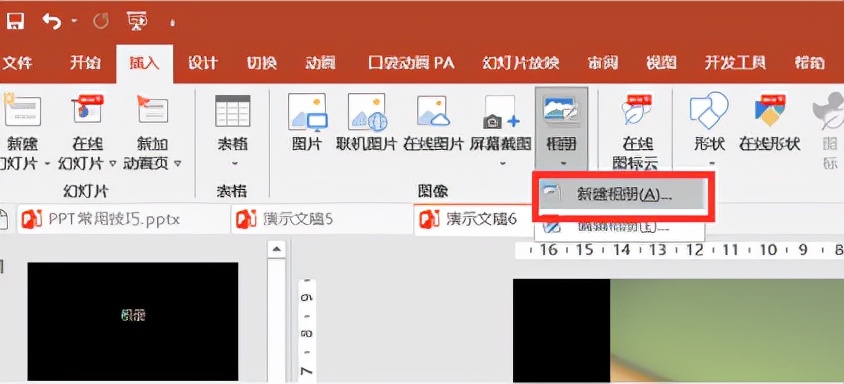The image size is (844, 384).
Task: Click the 联机图片 icon
Action: point(367,113)
